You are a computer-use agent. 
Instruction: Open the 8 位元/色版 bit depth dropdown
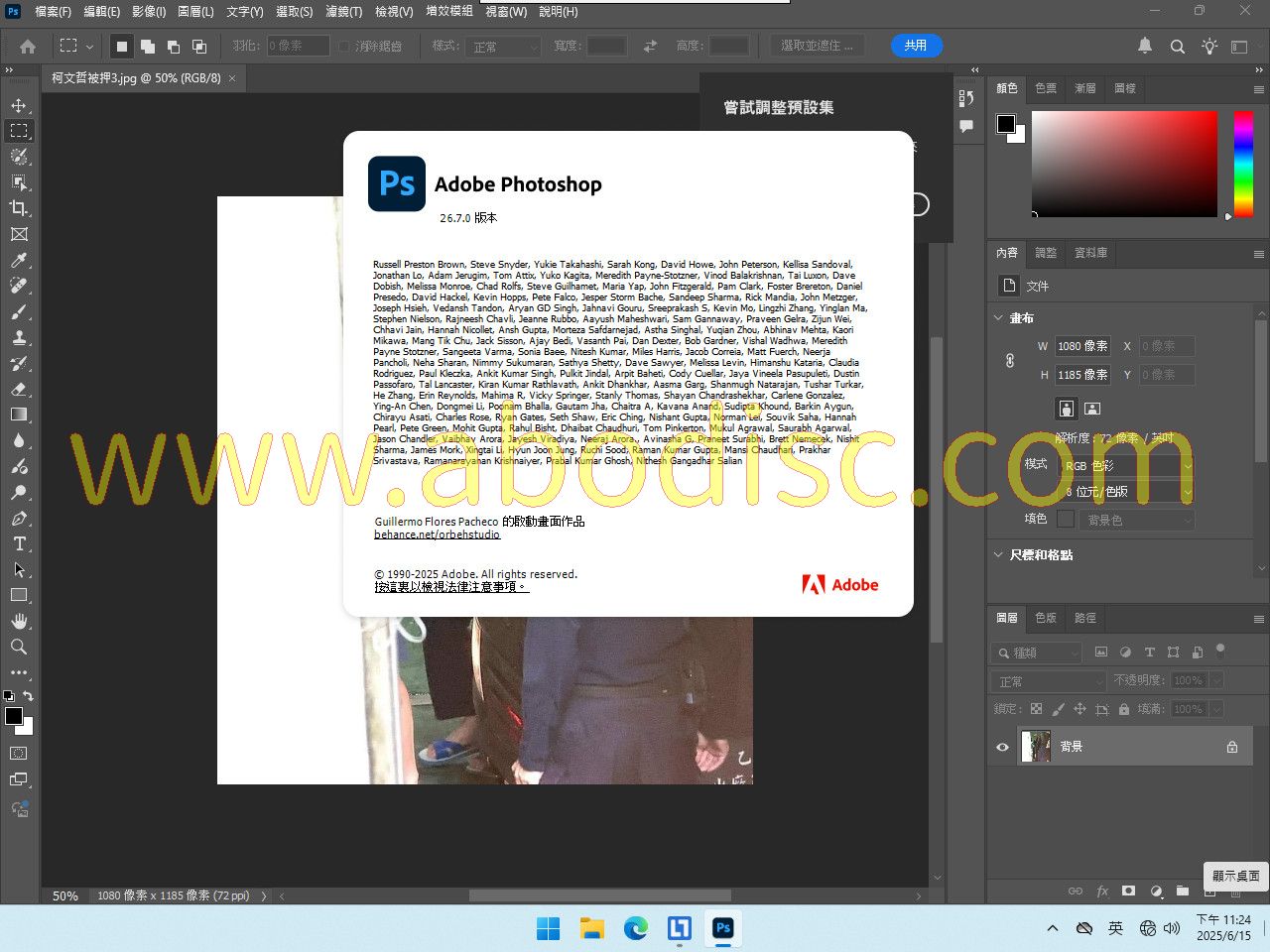[1127, 492]
